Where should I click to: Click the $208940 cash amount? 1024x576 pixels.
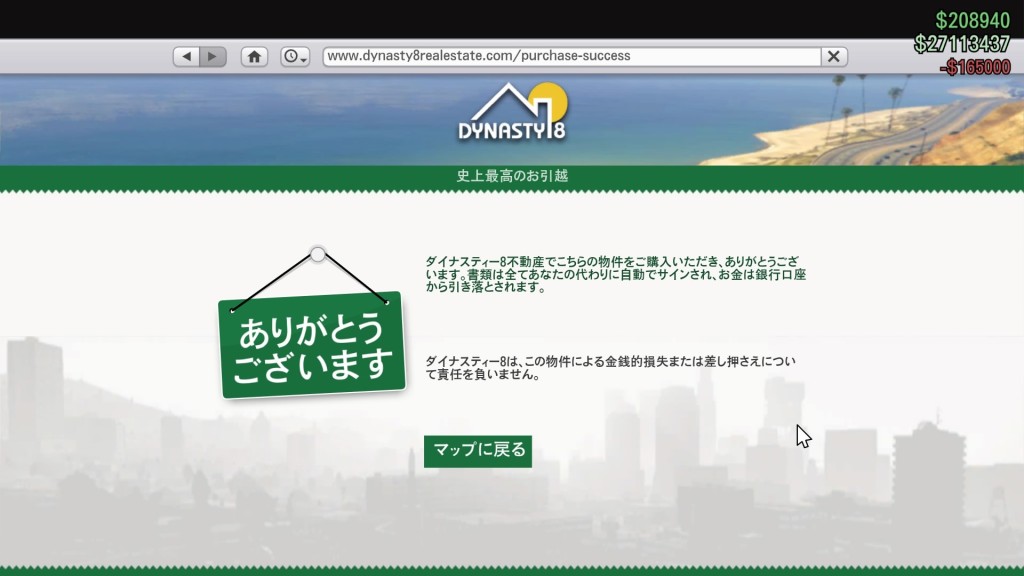click(972, 21)
